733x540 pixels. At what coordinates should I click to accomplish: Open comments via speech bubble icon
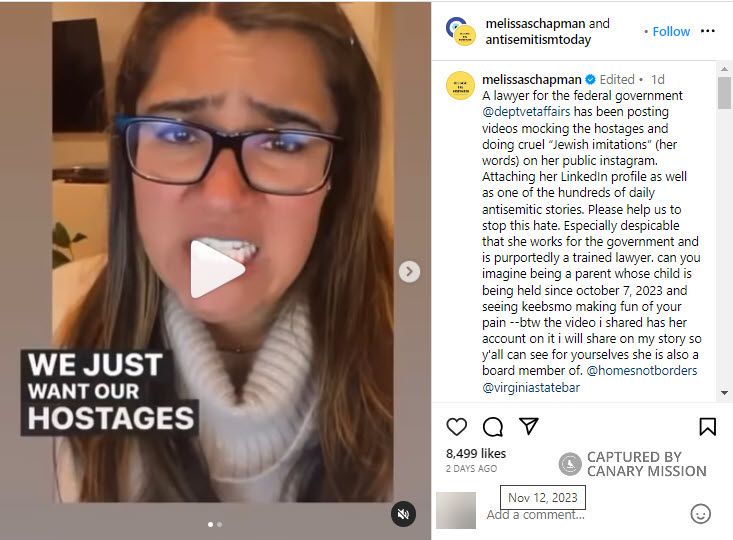click(x=493, y=427)
